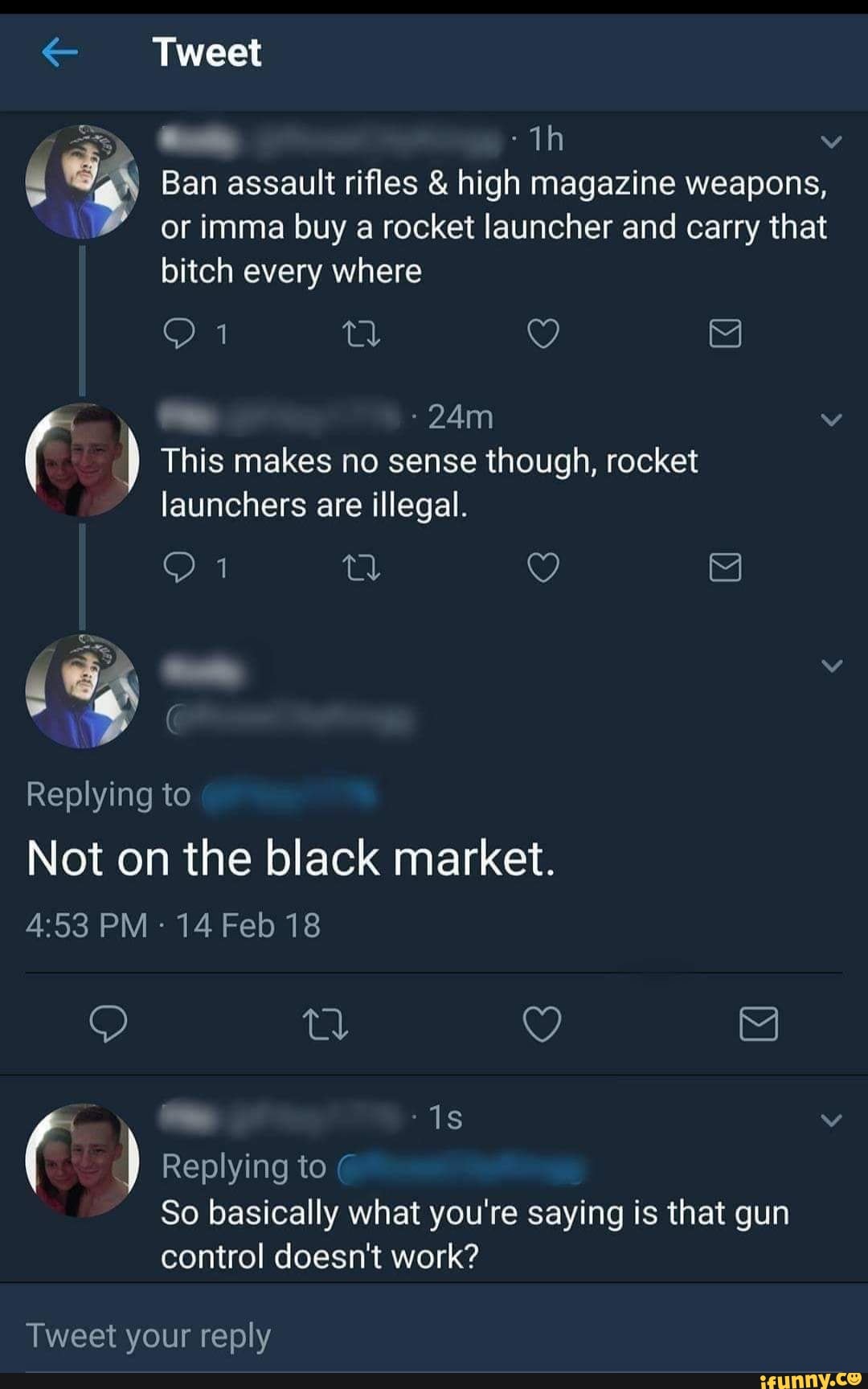Like the 'Ban assault rifles' tweet

tap(543, 334)
